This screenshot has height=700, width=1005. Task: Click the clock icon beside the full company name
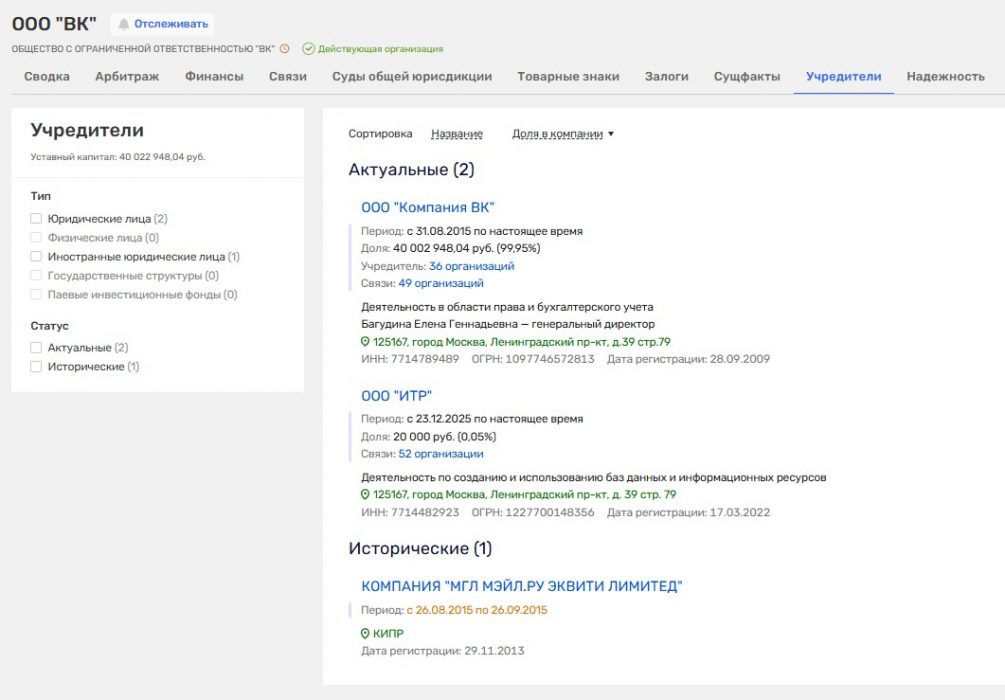[x=285, y=48]
